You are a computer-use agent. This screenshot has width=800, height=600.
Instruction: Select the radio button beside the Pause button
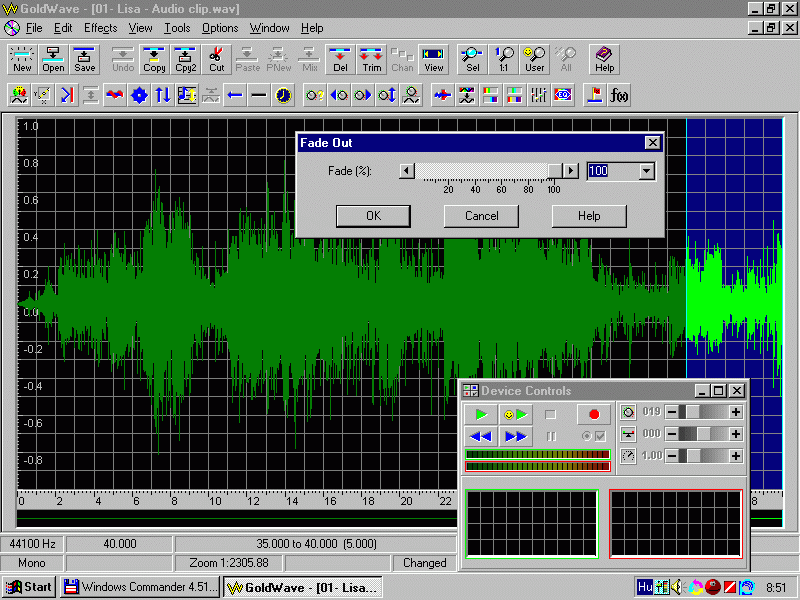[587, 436]
